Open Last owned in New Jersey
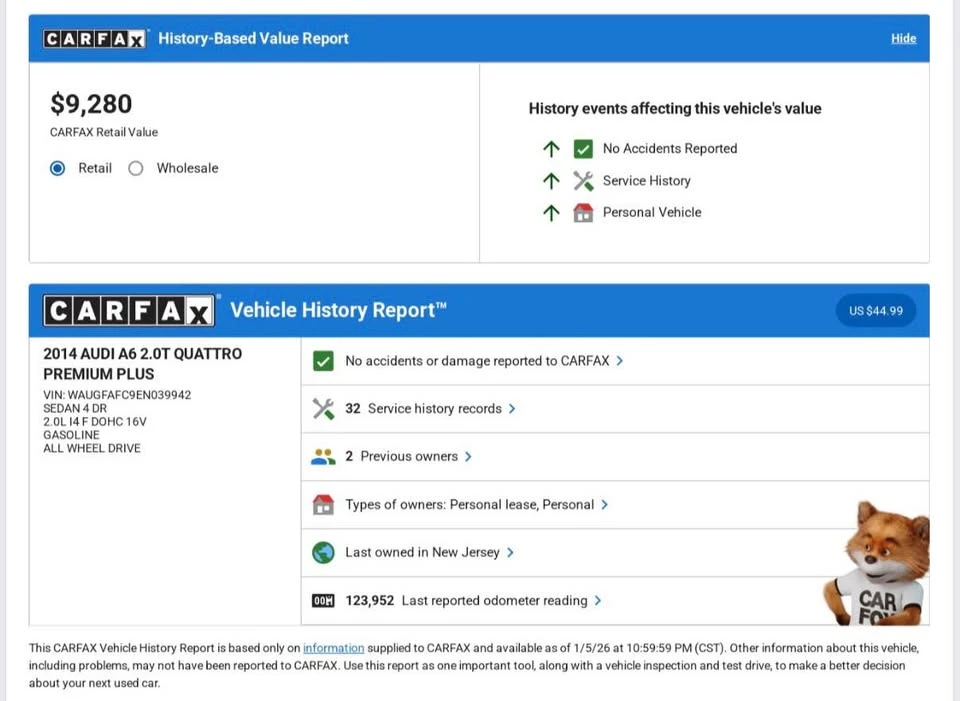Screen dimensions: 960x701 615,552
